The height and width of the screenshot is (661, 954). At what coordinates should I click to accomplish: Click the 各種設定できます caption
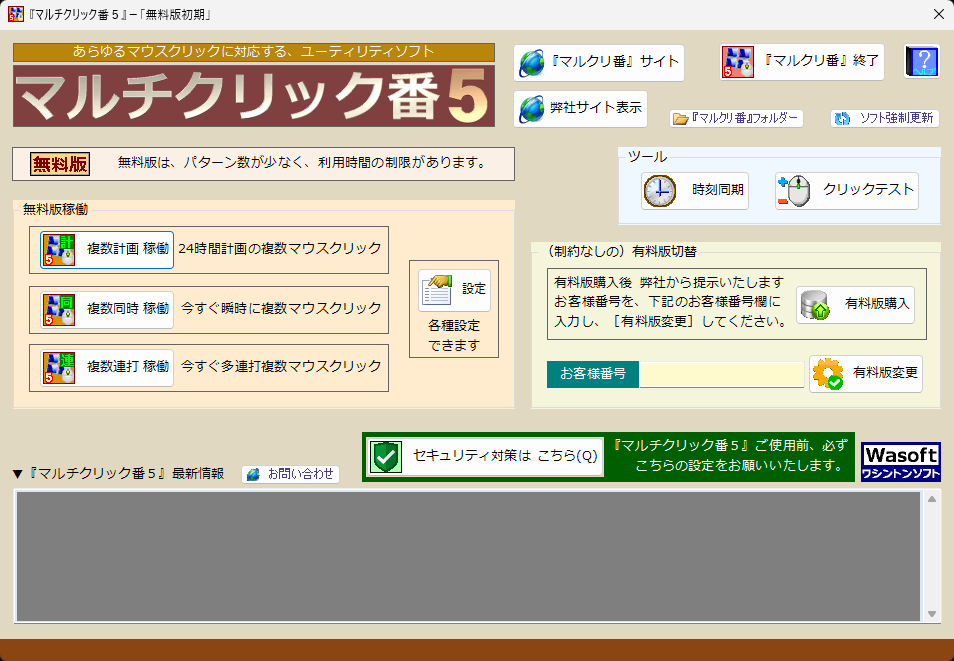454,335
